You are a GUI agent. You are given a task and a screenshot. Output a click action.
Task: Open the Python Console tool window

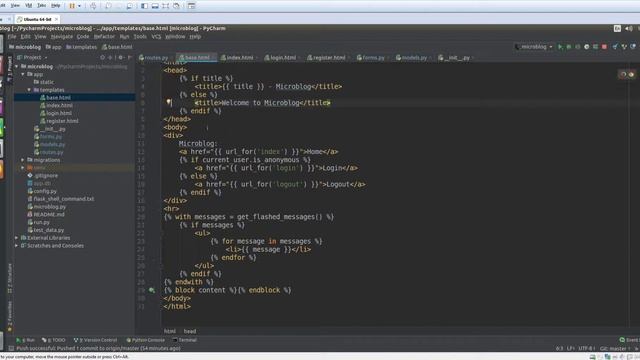click(145, 340)
